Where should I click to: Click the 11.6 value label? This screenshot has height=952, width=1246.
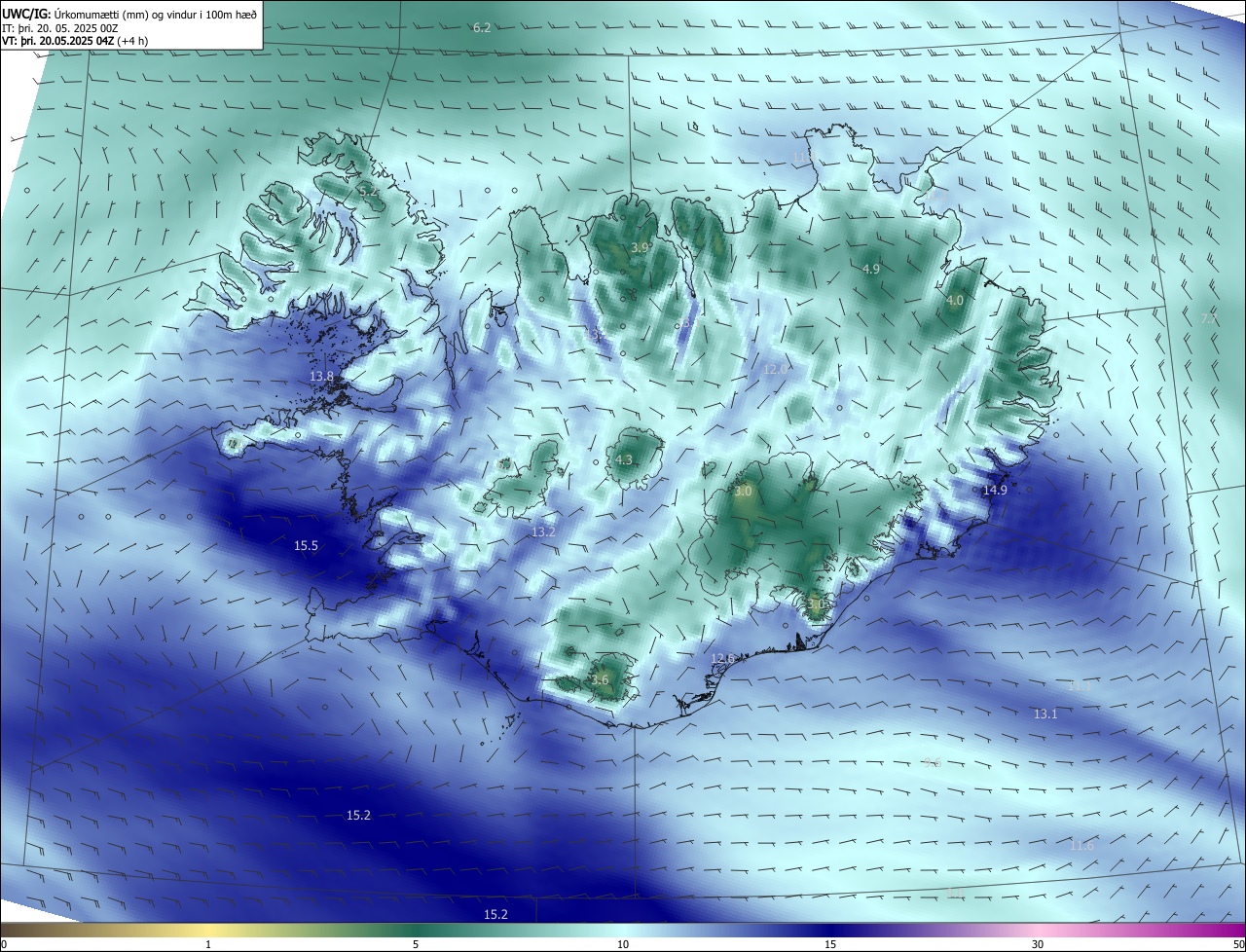click(1081, 845)
